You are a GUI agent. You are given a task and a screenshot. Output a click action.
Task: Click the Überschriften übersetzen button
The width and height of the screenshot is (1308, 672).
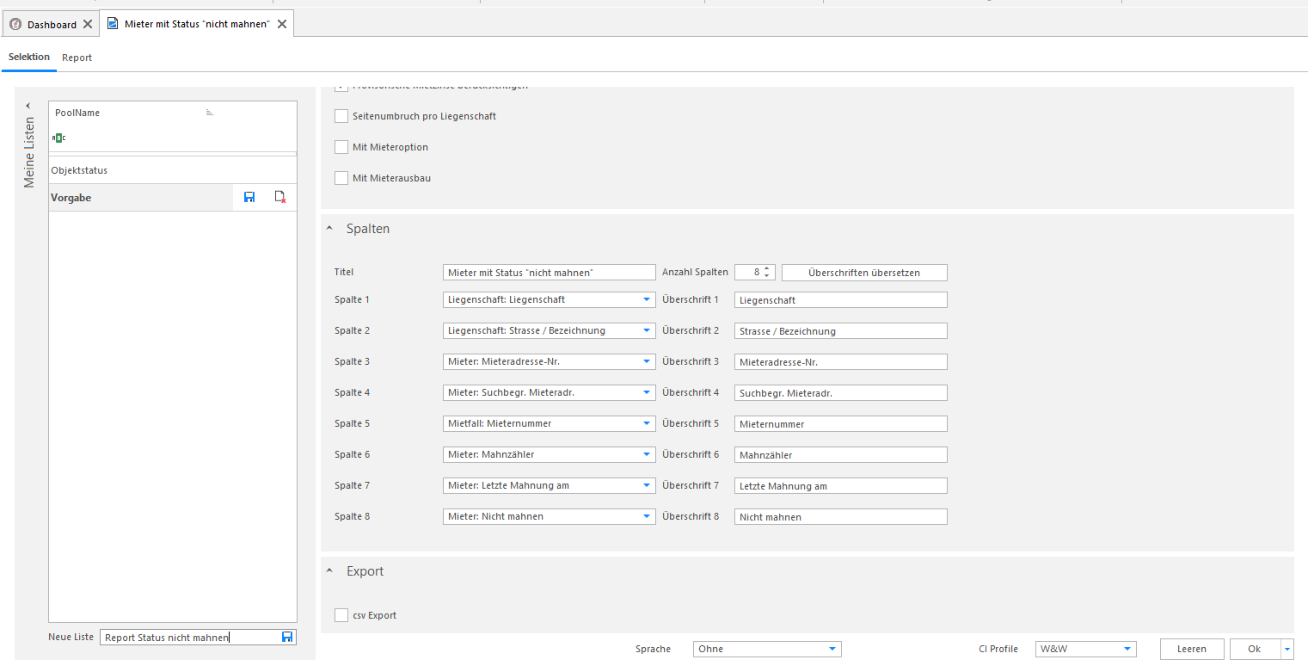pyautogui.click(x=864, y=272)
